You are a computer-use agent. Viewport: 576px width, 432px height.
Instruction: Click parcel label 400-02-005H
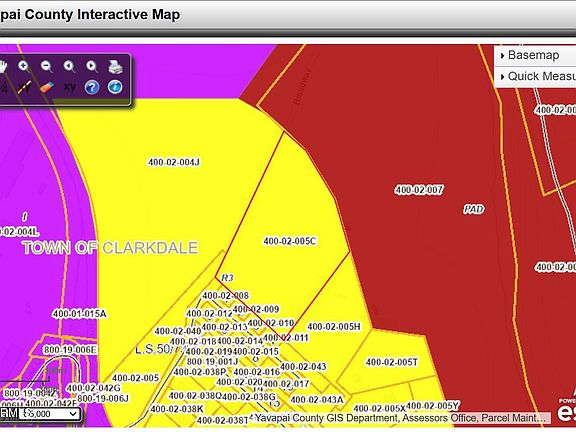(334, 327)
